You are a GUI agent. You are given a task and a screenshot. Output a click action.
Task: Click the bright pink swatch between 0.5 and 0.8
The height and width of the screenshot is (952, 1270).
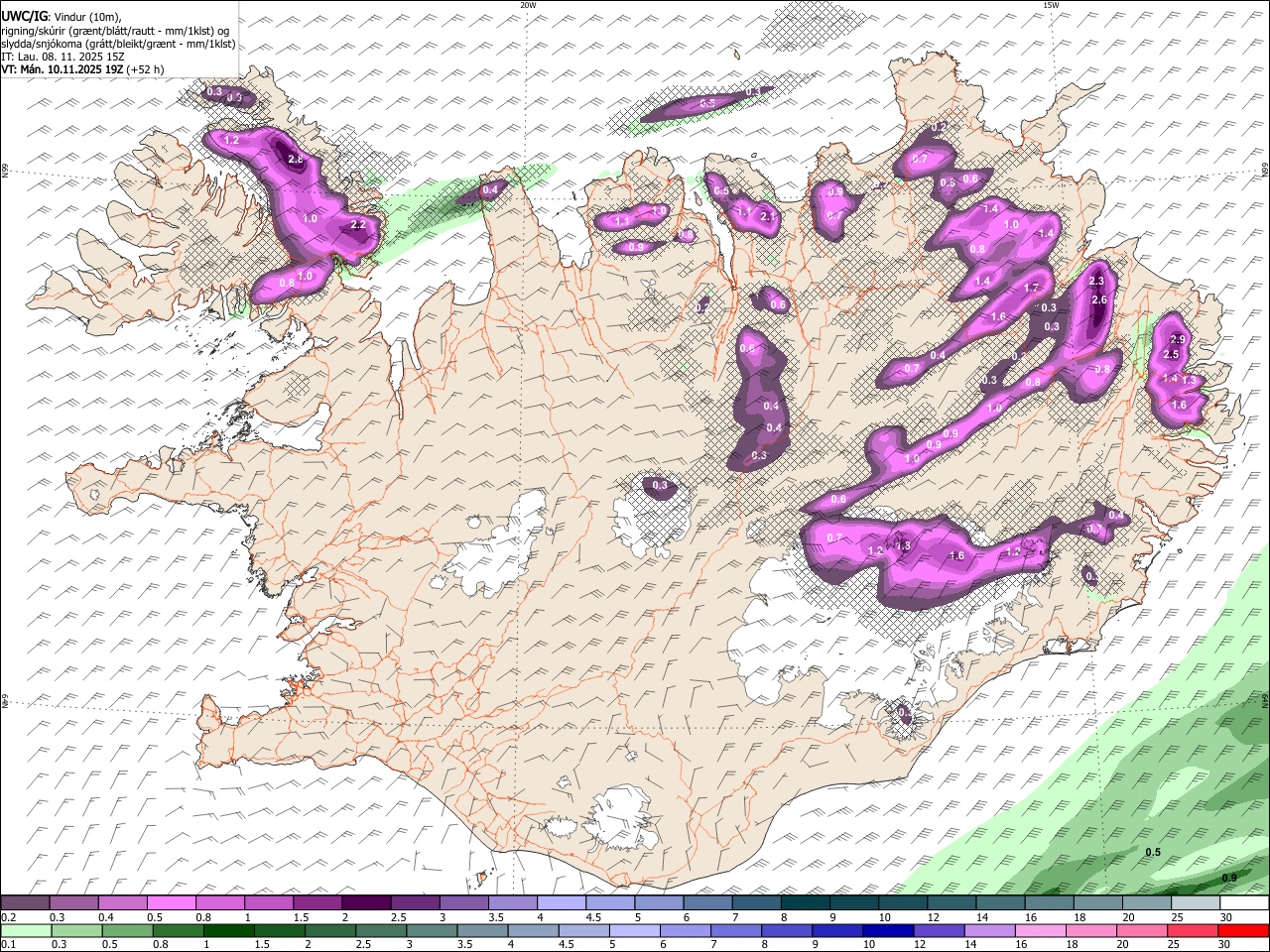coord(172,903)
